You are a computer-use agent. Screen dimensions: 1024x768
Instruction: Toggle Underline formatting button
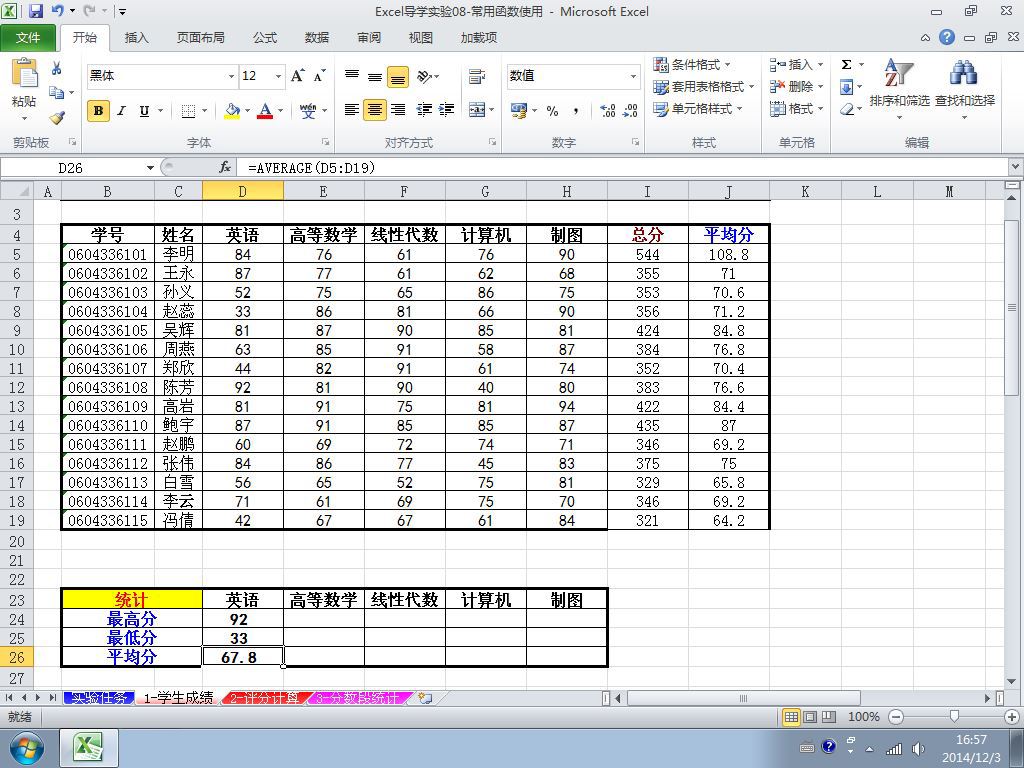144,111
